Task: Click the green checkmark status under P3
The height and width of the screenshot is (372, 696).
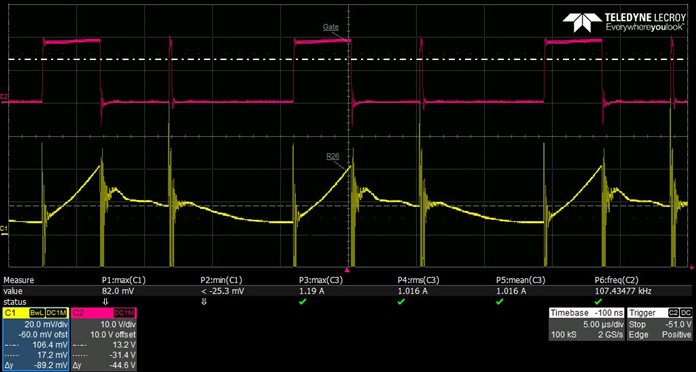Action: (302, 302)
